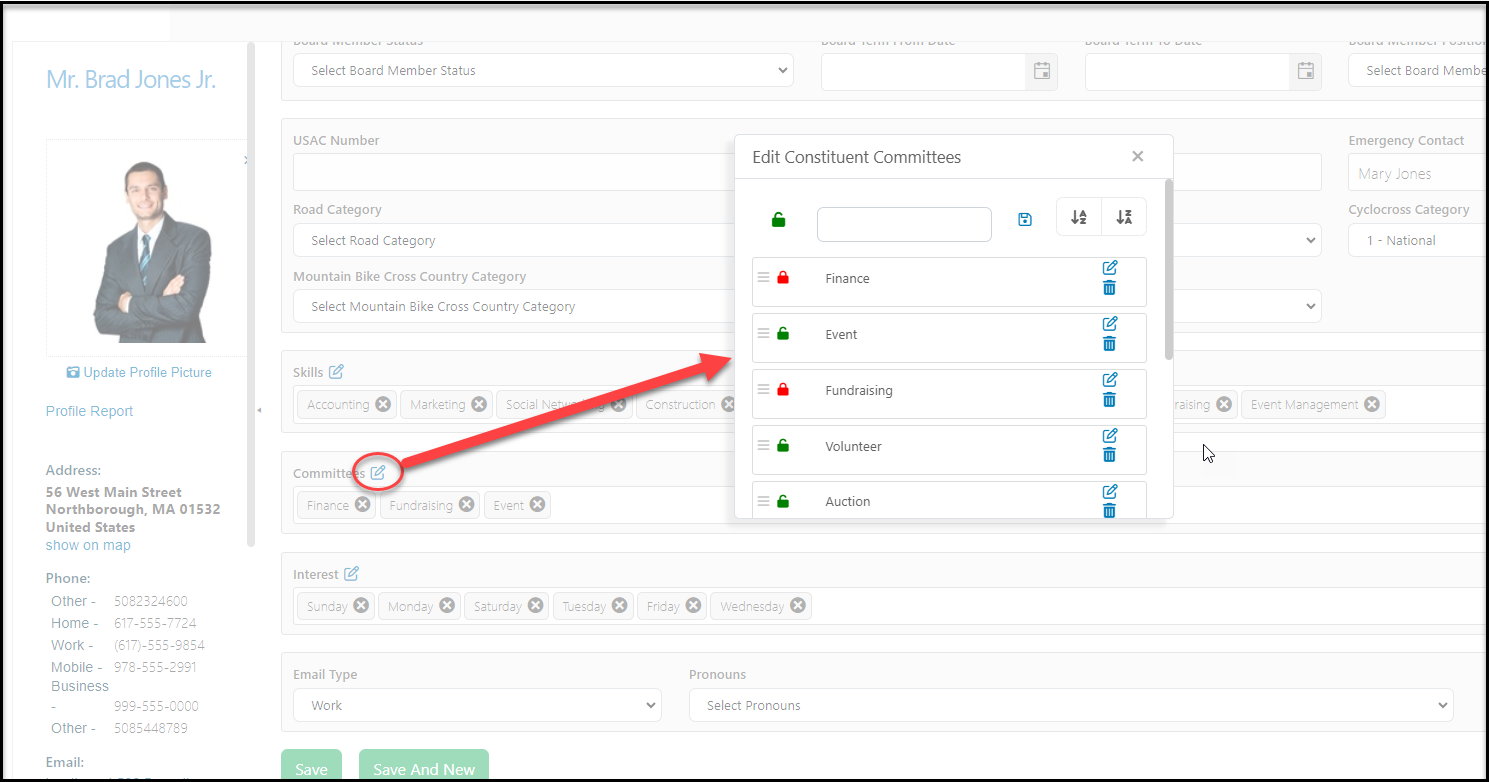Toggle the red lock on Fundraising
This screenshot has width=1489, height=782.
click(x=783, y=390)
